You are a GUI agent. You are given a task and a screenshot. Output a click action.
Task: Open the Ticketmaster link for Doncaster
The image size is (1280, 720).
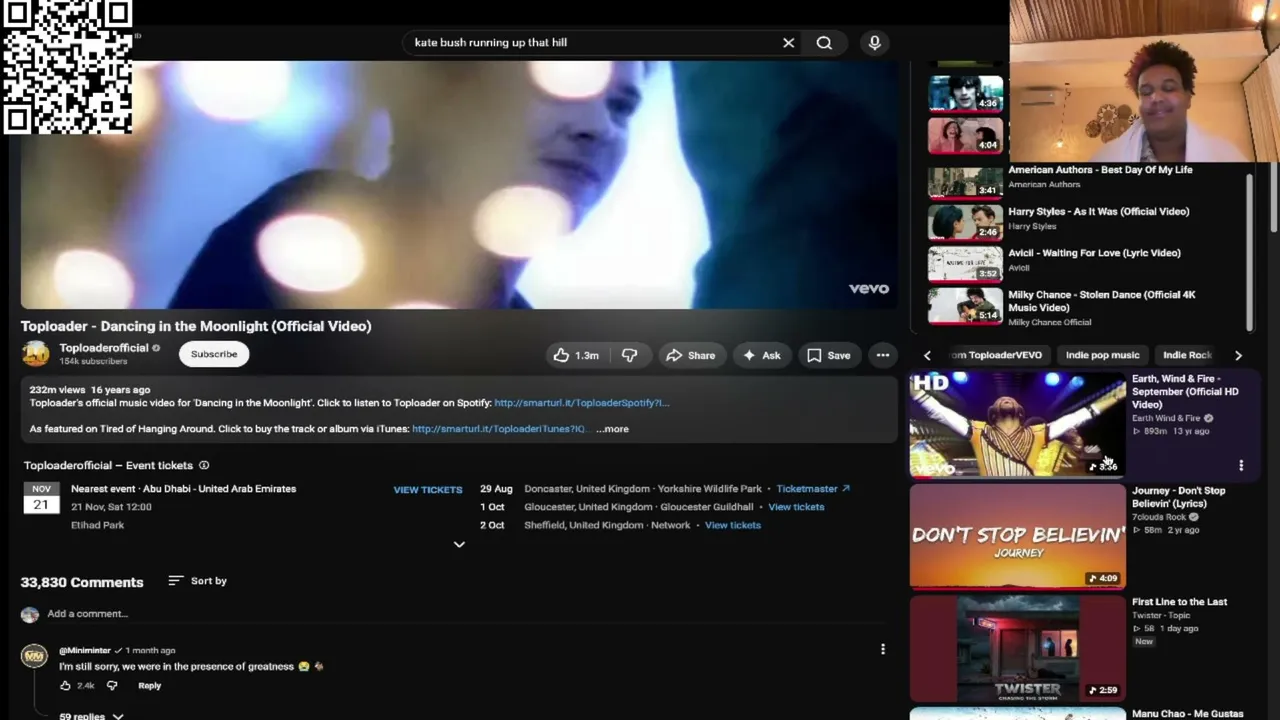click(x=813, y=489)
